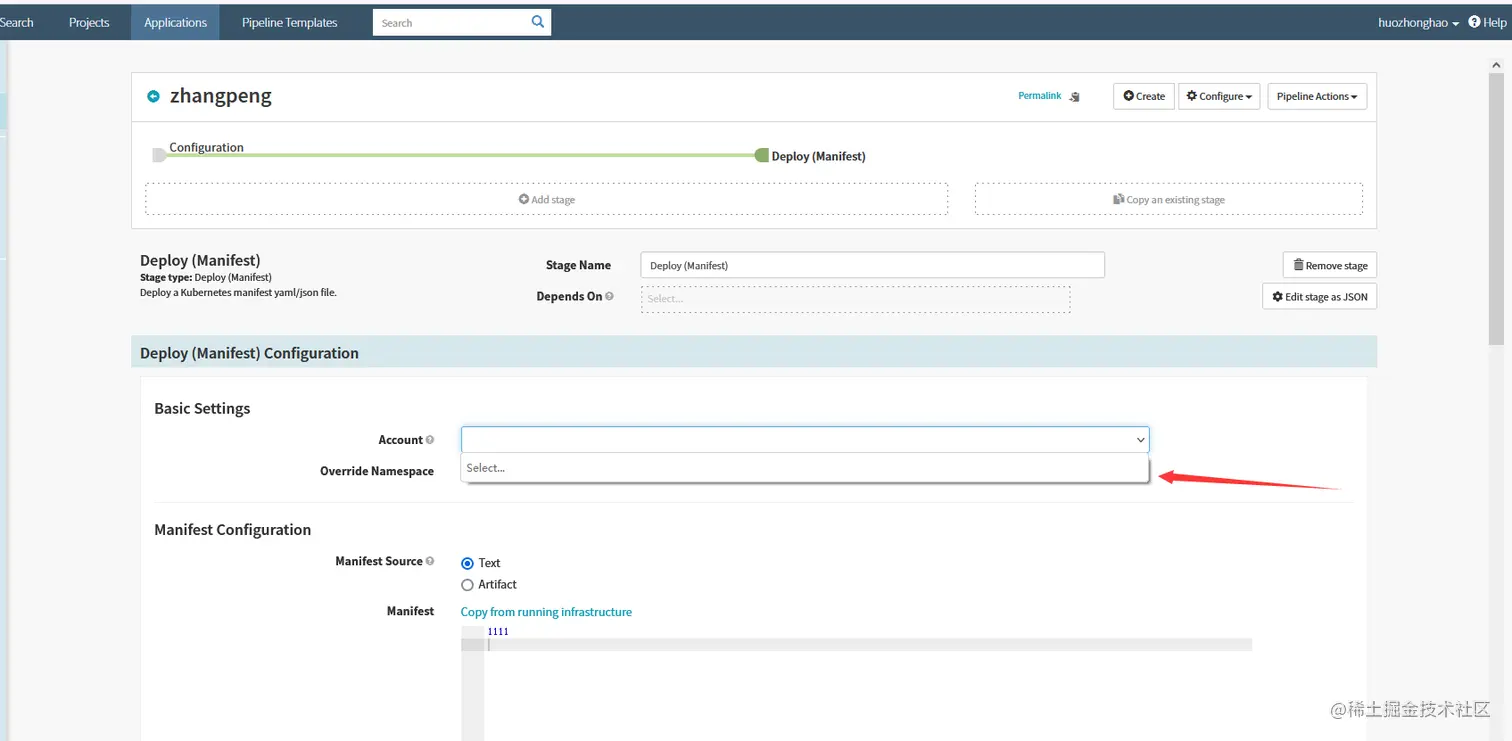The height and width of the screenshot is (741, 1512).
Task: Click Remove stage button
Action: 1330,265
